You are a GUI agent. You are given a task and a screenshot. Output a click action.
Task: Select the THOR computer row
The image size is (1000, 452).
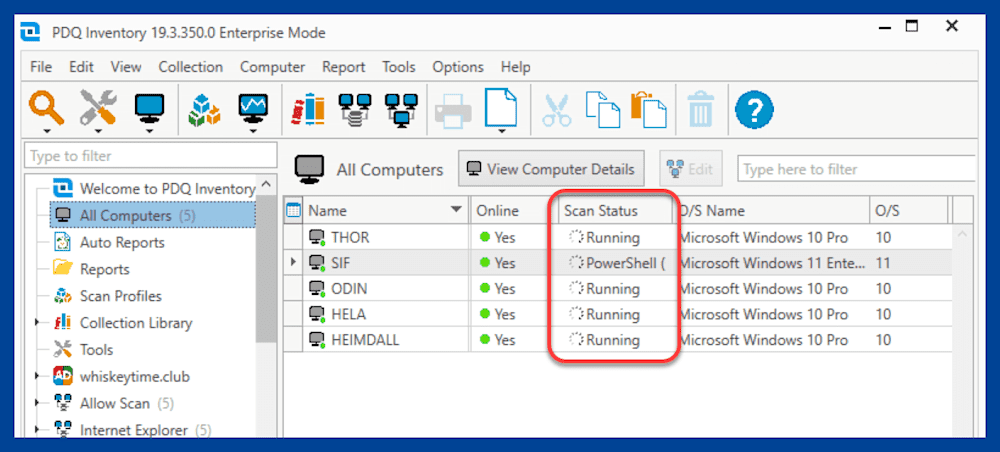[619, 237]
